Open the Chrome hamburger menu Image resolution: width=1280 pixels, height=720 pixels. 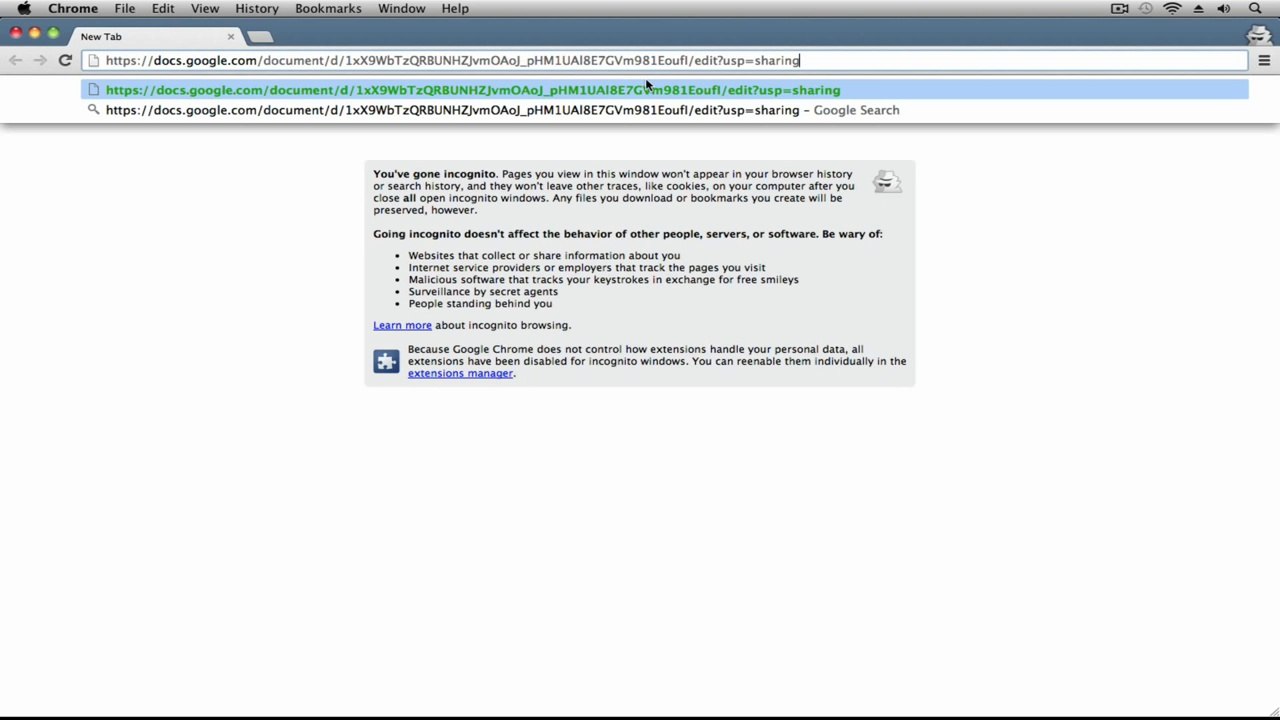pos(1264,61)
